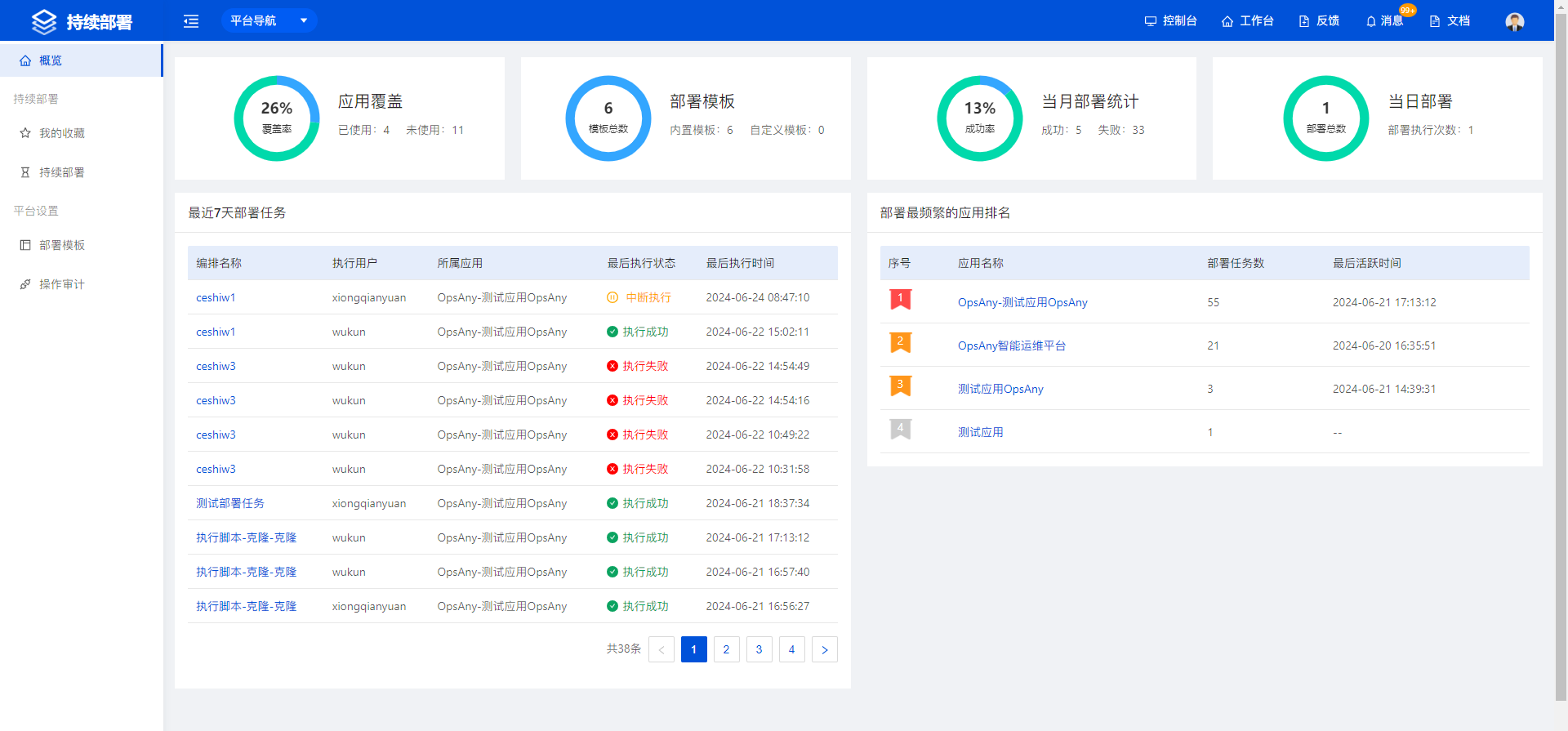Image resolution: width=1568 pixels, height=731 pixels.
Task: Go to page 4
Action: [x=792, y=649]
